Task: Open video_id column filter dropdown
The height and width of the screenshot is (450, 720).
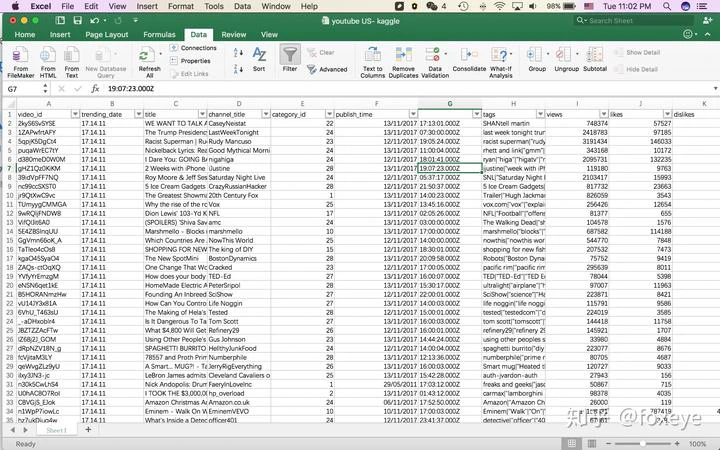Action: [x=75, y=114]
